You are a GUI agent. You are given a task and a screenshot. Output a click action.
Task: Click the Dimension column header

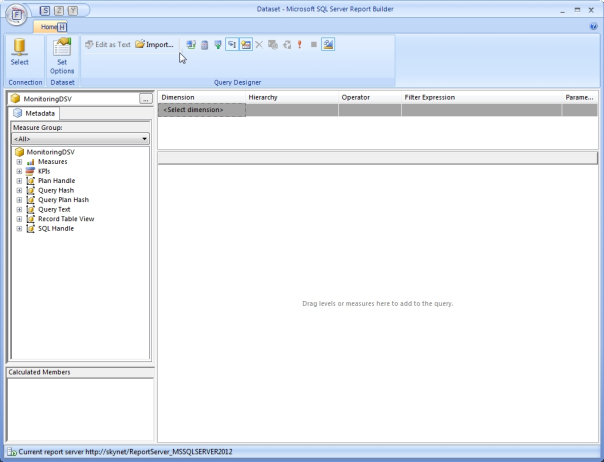[202, 97]
